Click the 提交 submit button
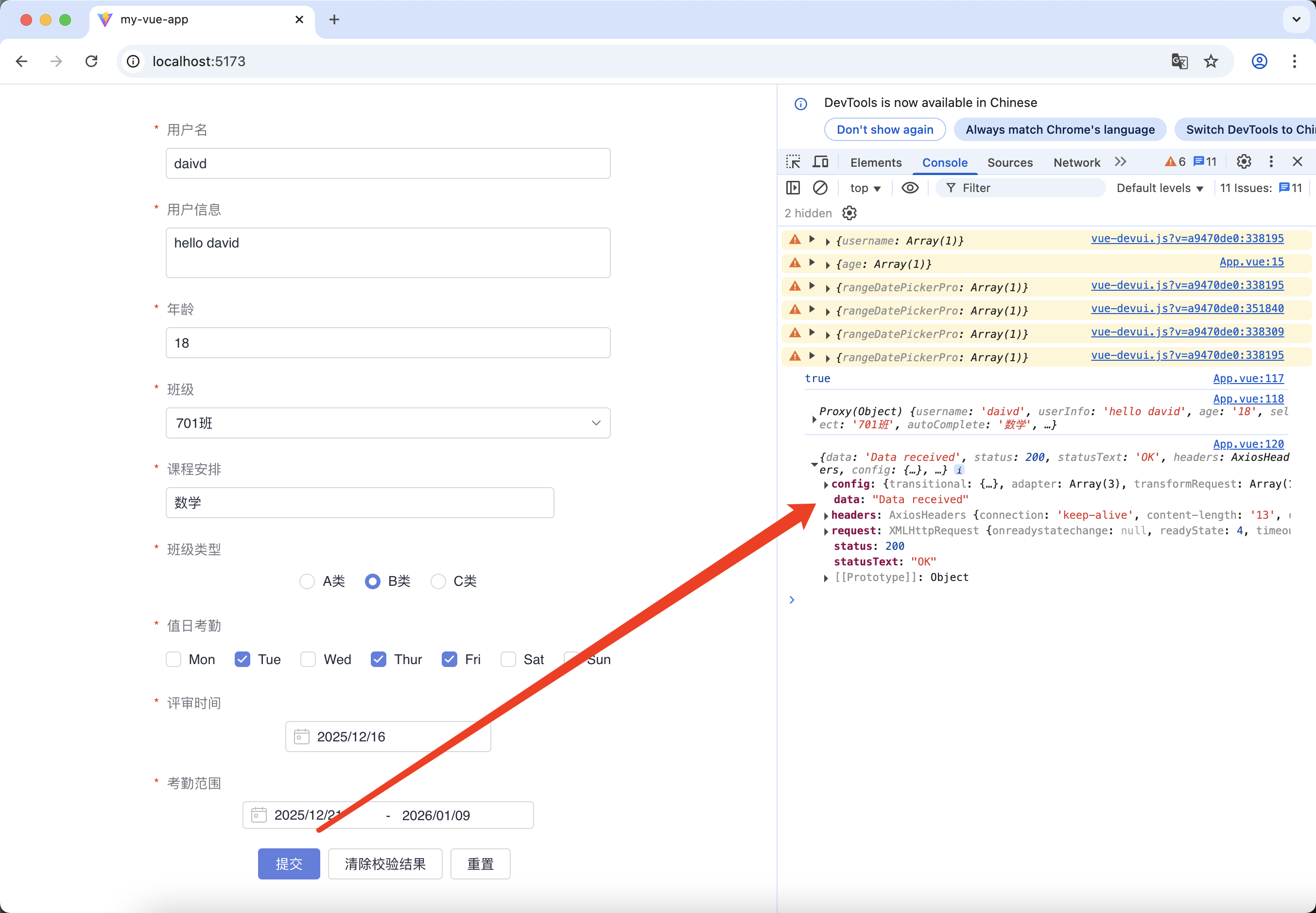 (289, 864)
